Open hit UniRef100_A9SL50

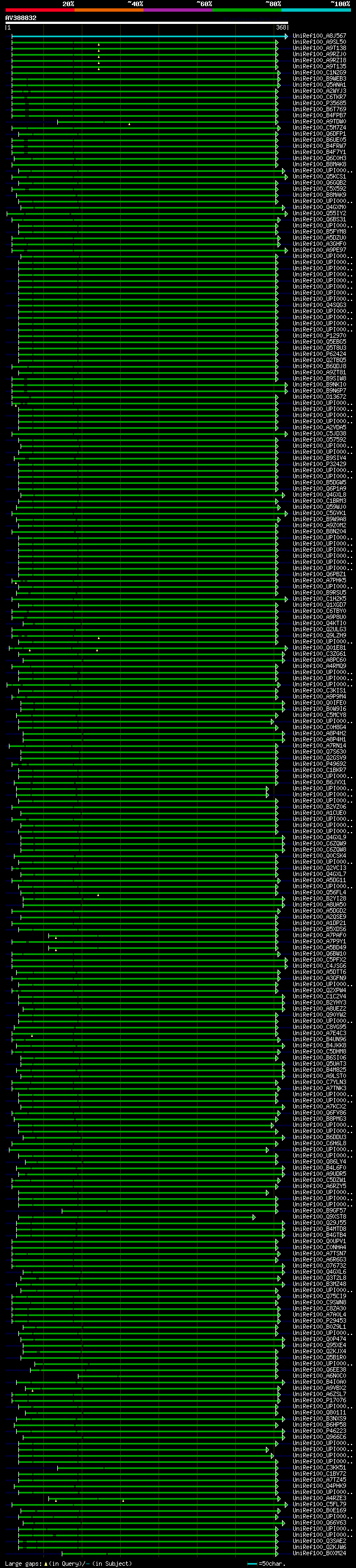(x=319, y=43)
